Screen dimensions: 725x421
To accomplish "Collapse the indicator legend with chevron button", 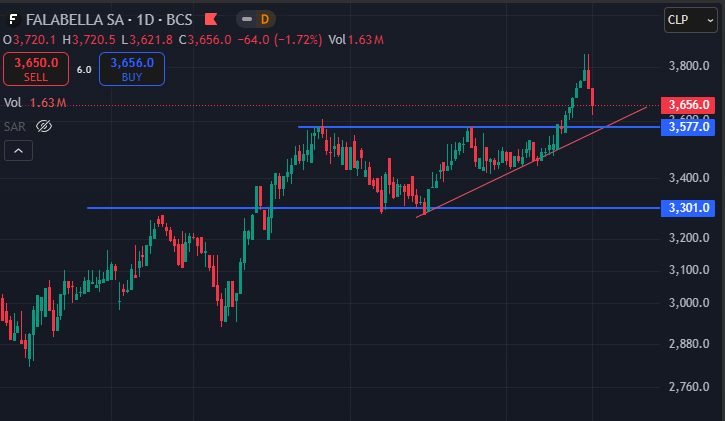I will 18,151.
